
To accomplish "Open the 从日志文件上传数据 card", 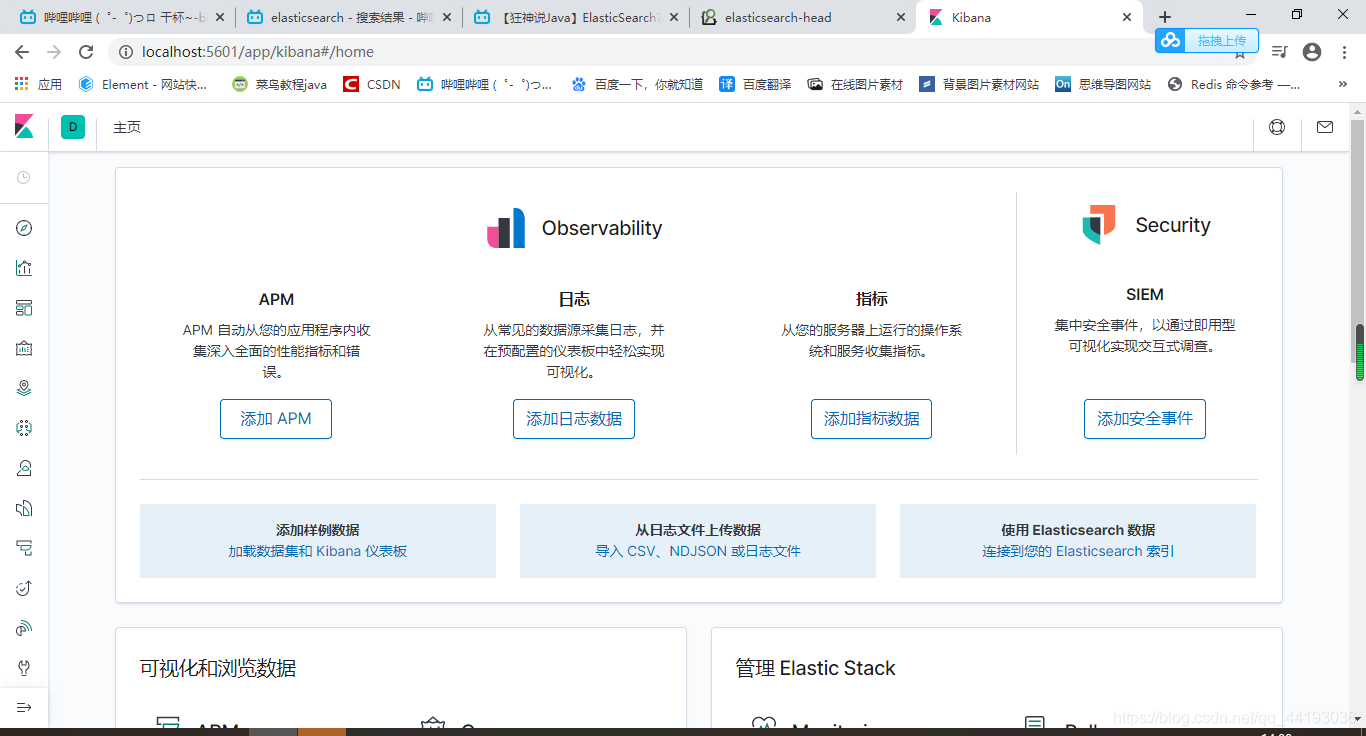I will (698, 541).
